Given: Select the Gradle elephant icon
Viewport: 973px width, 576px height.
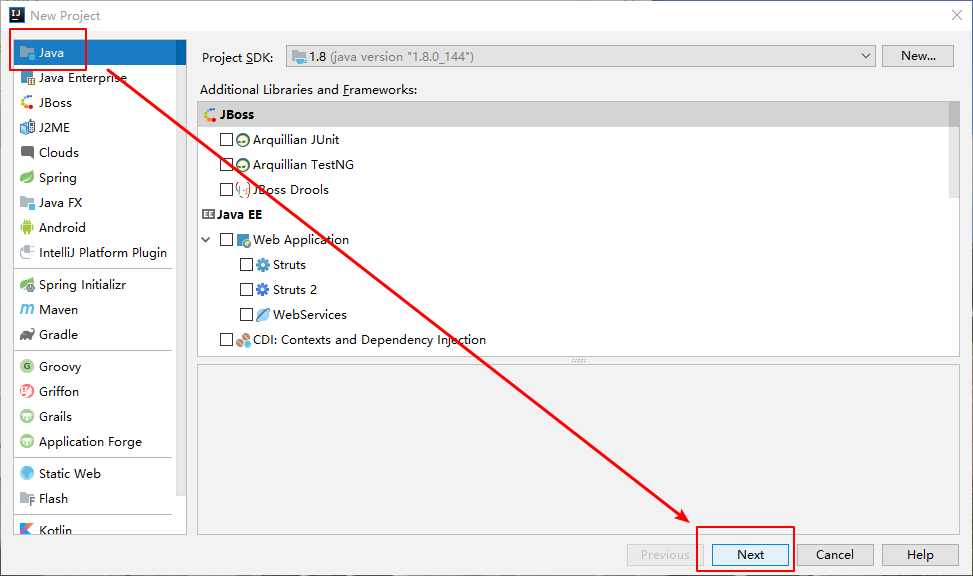Looking at the screenshot, I should pyautogui.click(x=27, y=335).
